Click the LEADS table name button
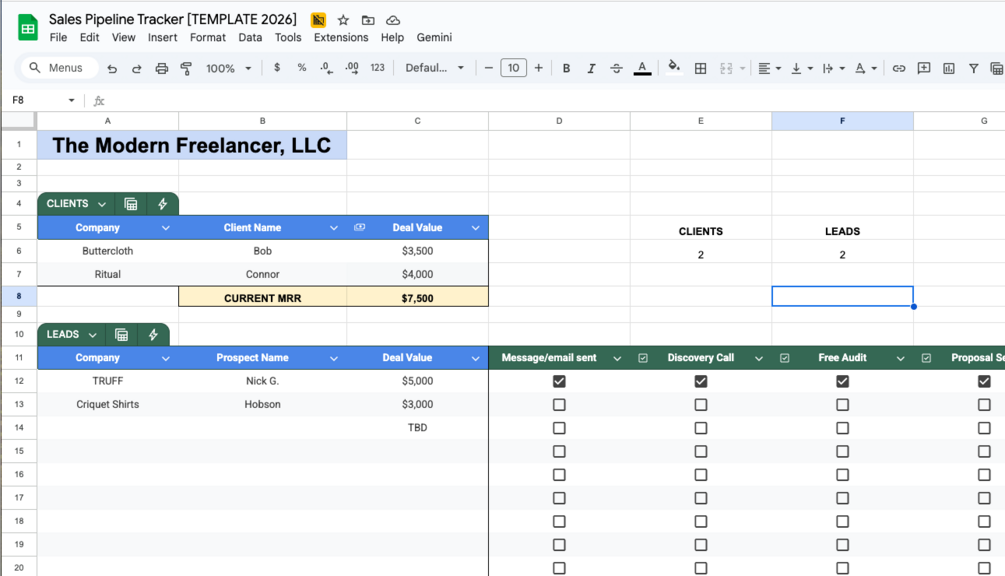The width and height of the screenshot is (1005, 576). pos(71,334)
